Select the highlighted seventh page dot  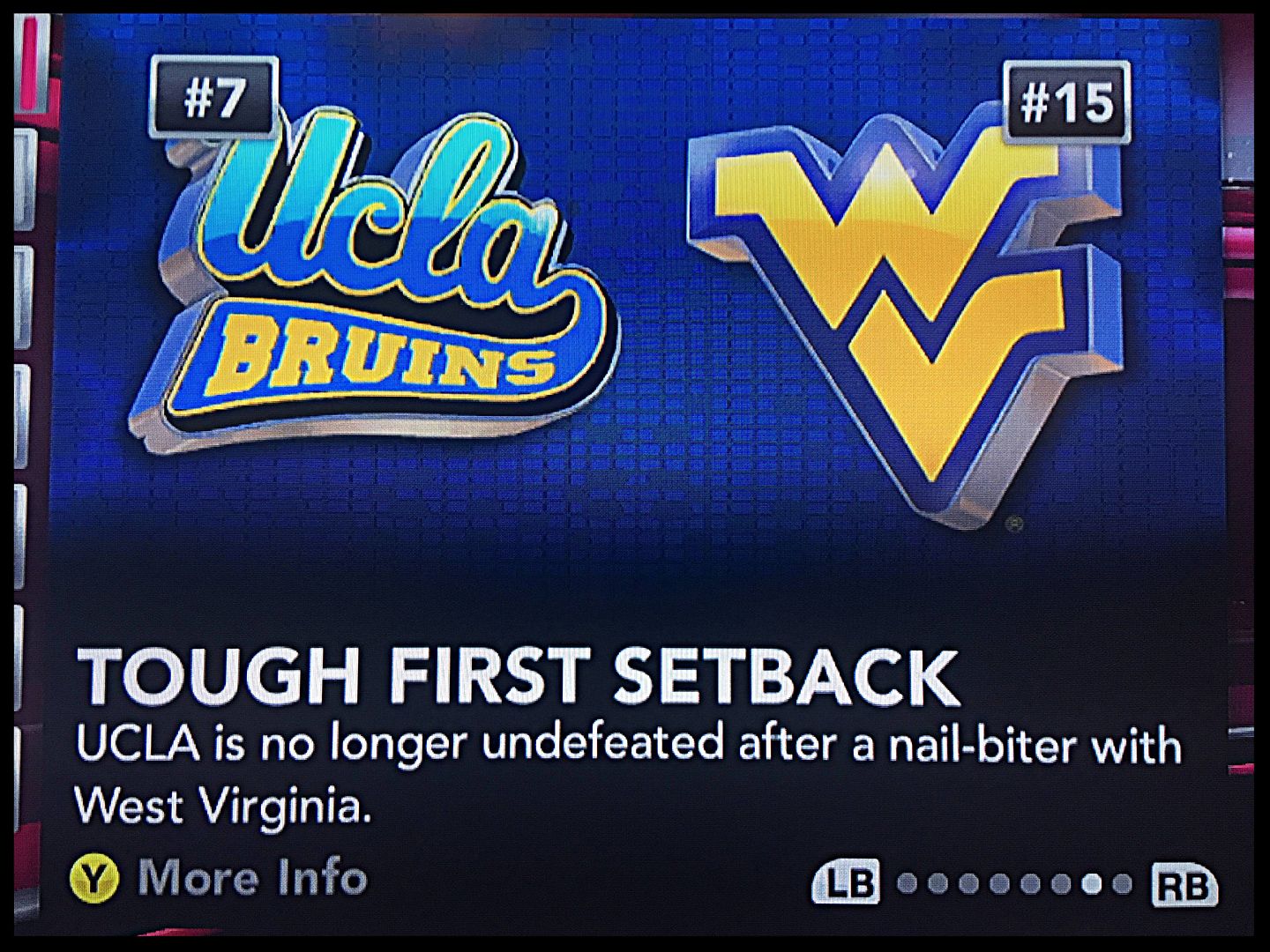pyautogui.click(x=1091, y=883)
